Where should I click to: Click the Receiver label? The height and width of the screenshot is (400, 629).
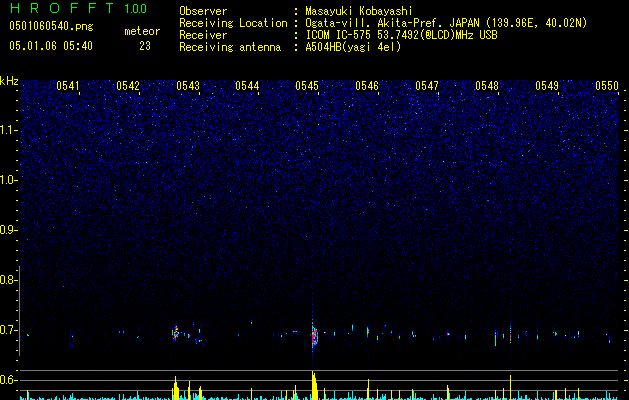(x=203, y=35)
